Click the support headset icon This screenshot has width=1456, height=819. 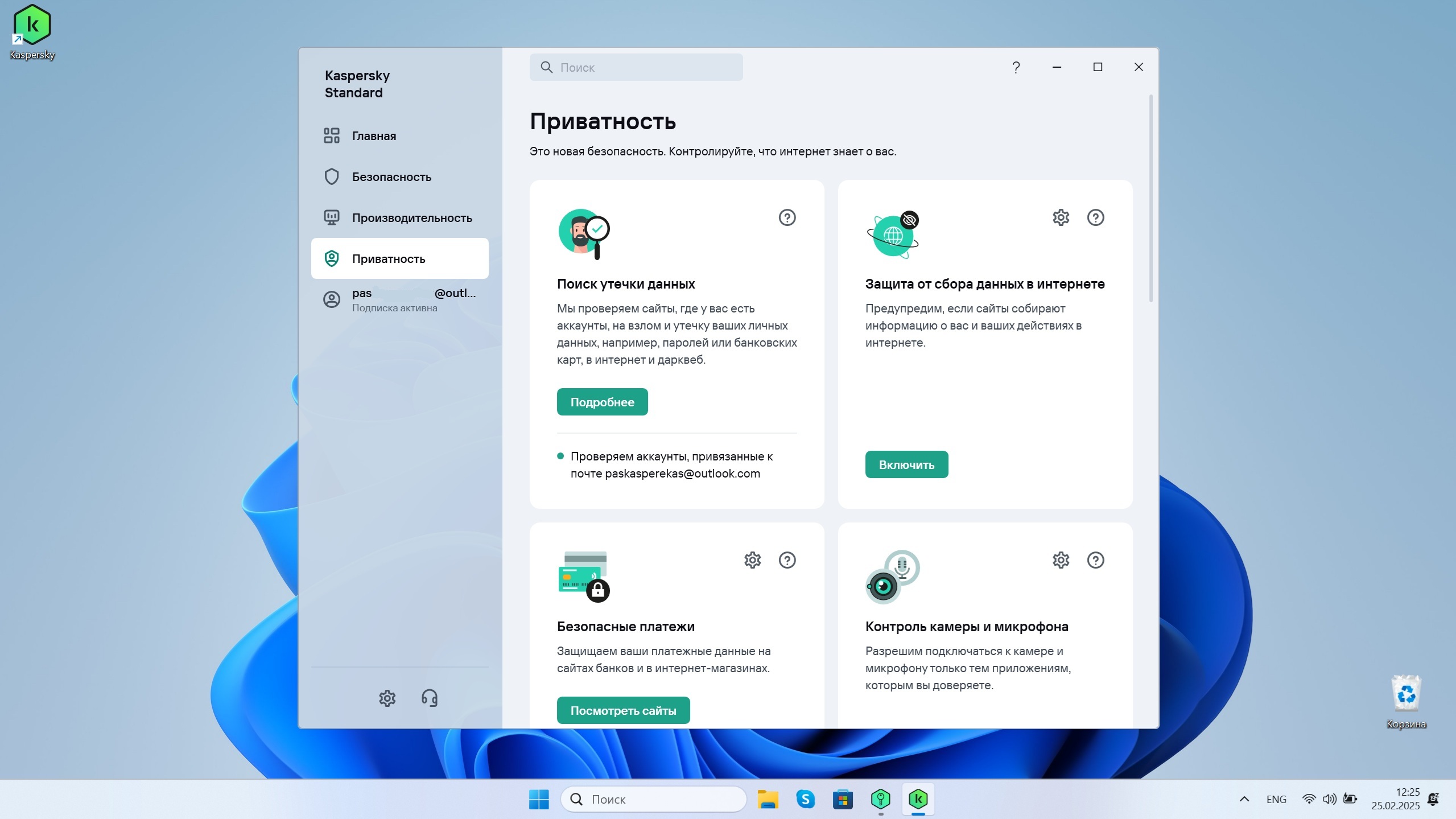430,698
